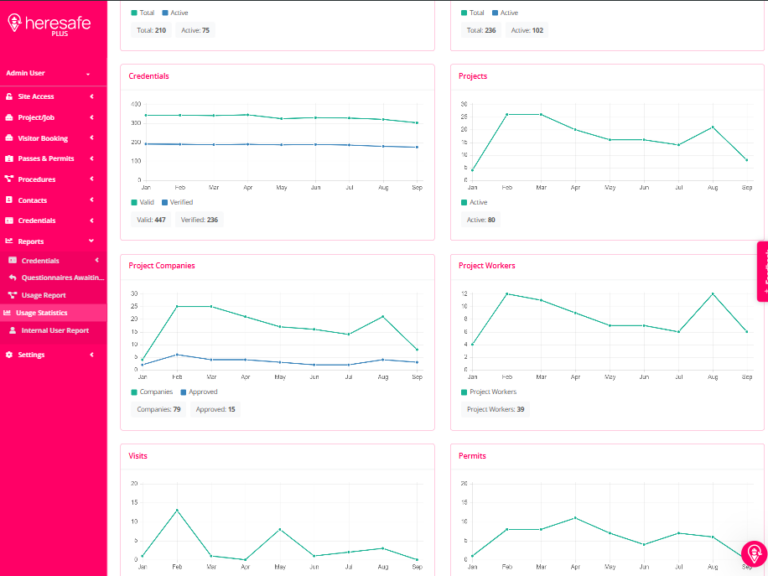Click the Valid: 447 badge
768x576 pixels.
pos(151,220)
